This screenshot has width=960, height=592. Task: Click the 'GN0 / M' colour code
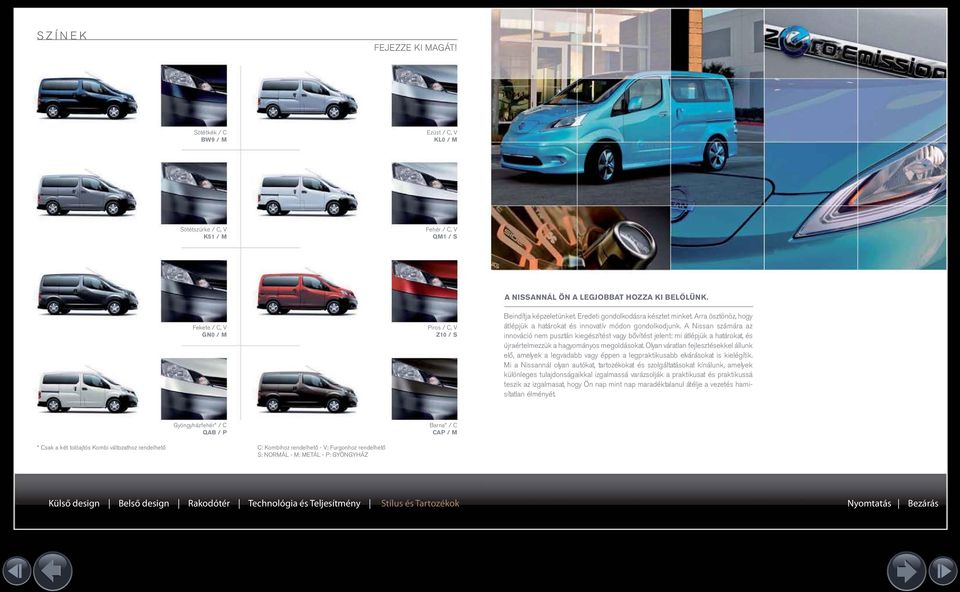click(214, 335)
